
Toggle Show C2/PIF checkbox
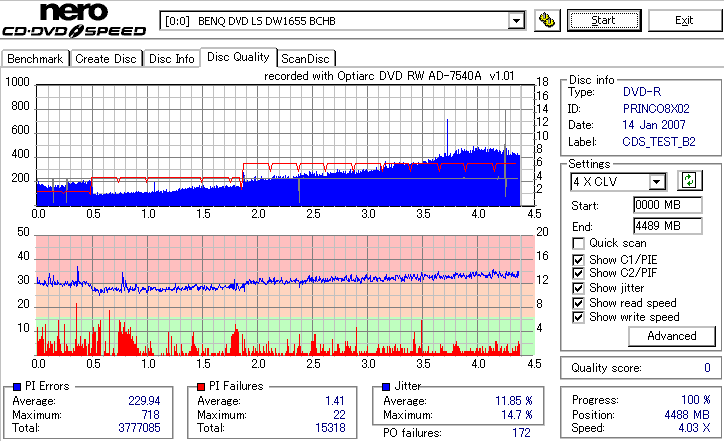[578, 273]
